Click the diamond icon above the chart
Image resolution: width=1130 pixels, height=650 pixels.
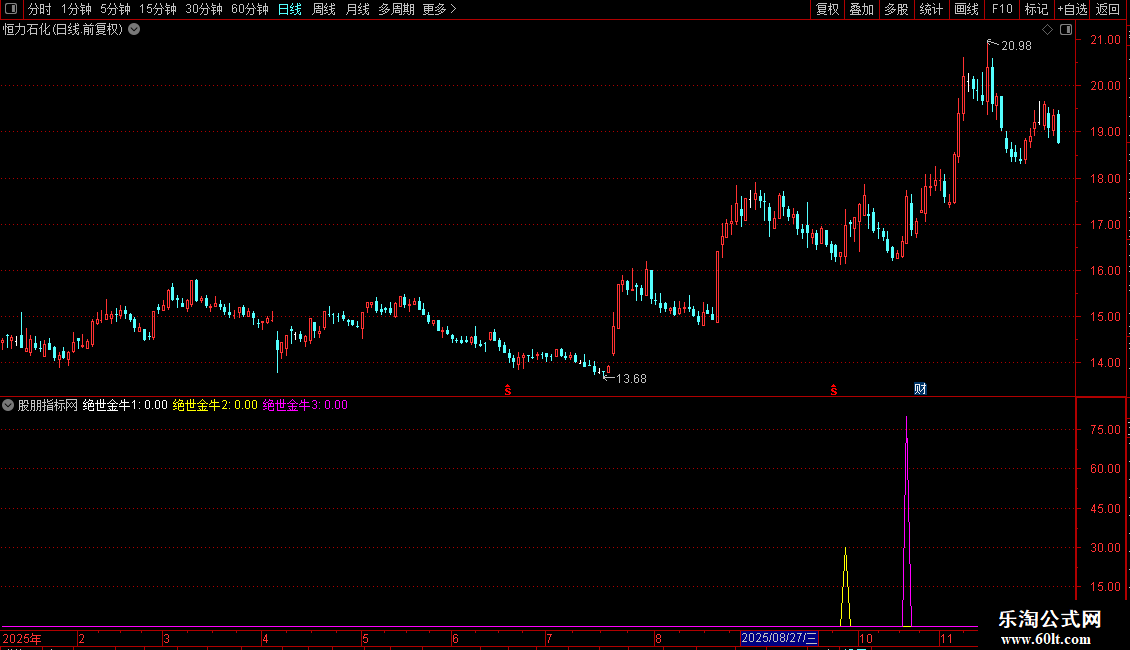tap(1047, 30)
